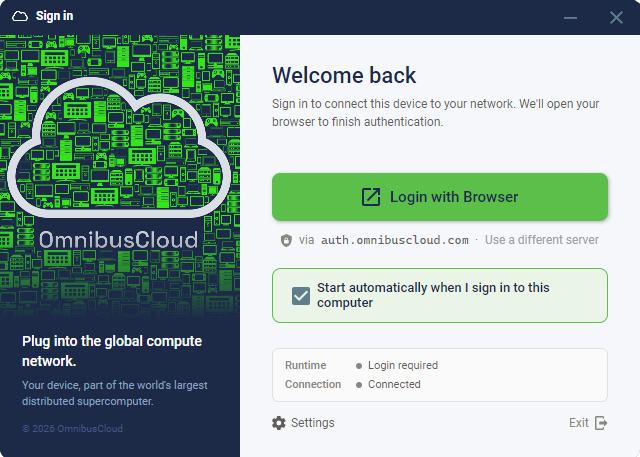The image size is (640, 457).
Task: Click the © 2026 OmnibusCloud copyright text
Action: (x=72, y=428)
